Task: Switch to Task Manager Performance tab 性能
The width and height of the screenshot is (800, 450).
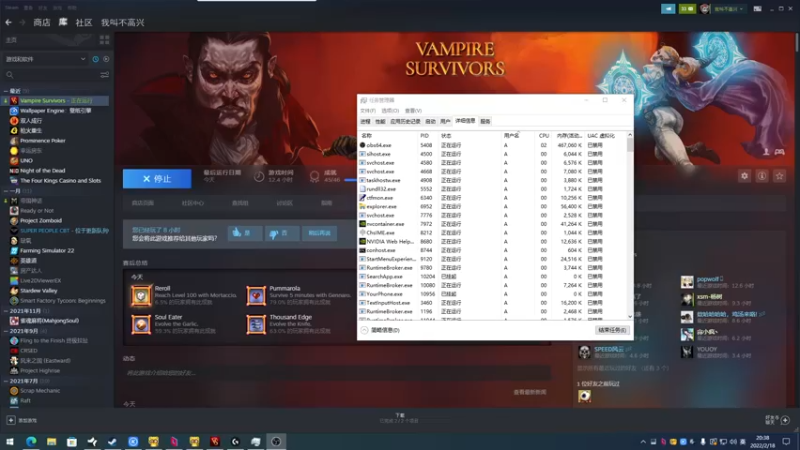Action: [380, 121]
